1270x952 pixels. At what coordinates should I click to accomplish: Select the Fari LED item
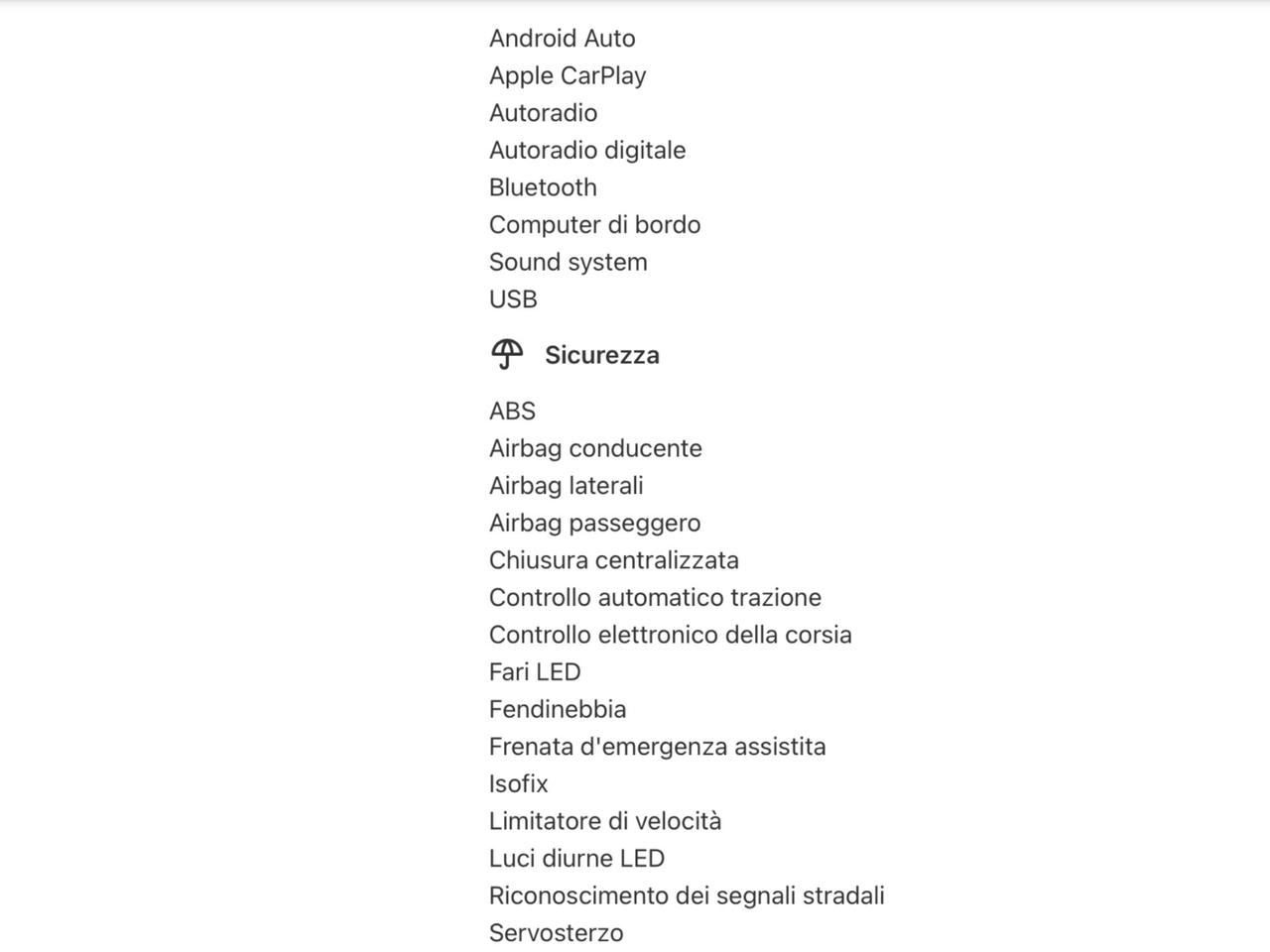[x=535, y=672]
